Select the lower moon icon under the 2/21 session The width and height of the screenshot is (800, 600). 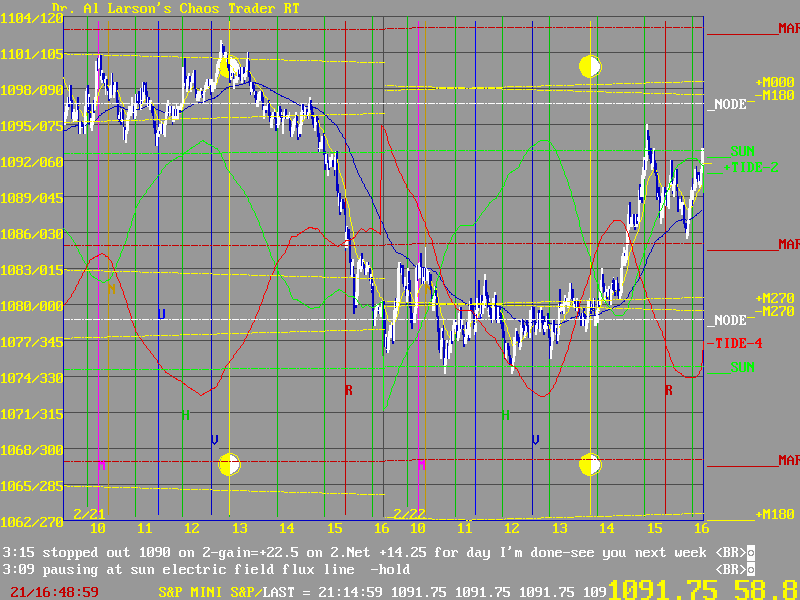pyautogui.click(x=229, y=465)
